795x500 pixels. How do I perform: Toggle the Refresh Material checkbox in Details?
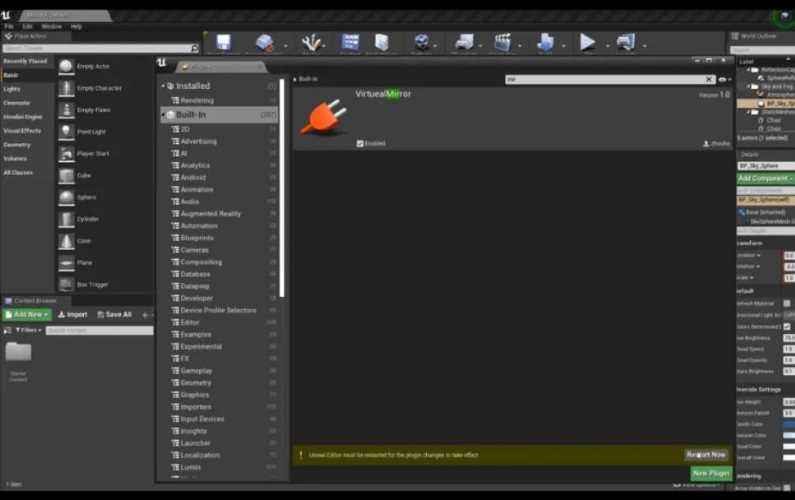pos(787,303)
